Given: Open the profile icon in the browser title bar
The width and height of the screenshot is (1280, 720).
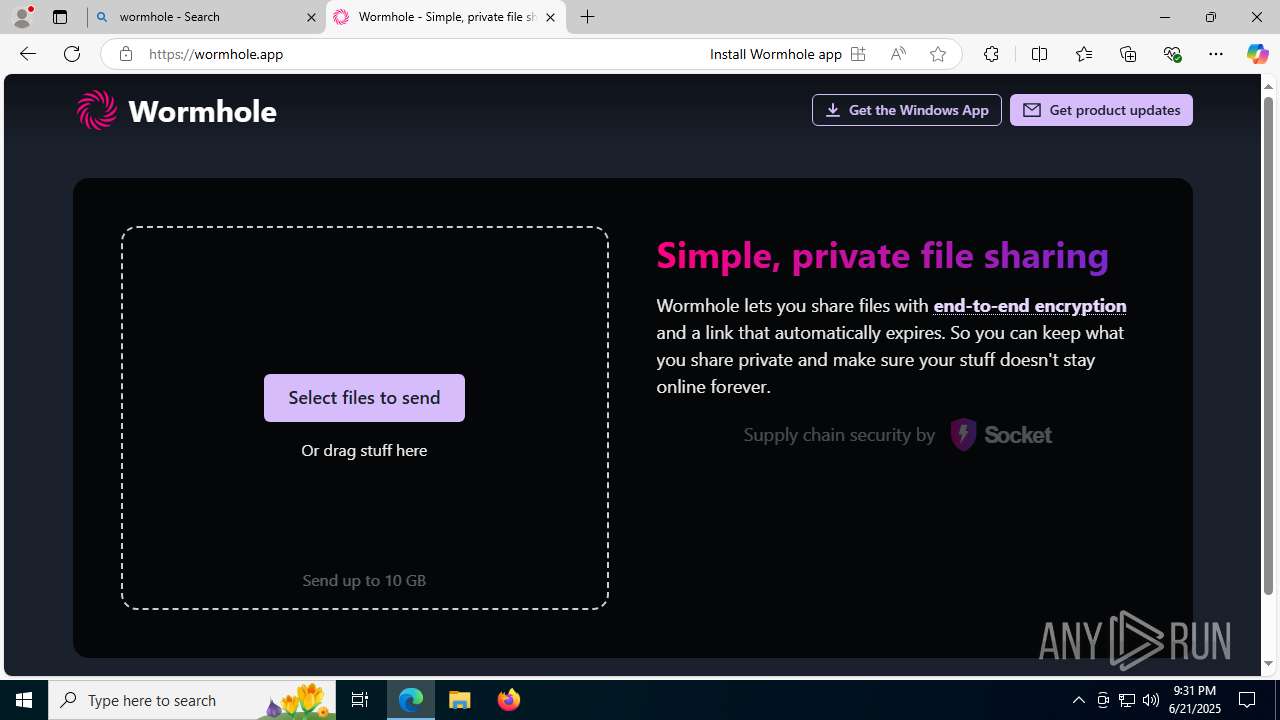Looking at the screenshot, I should (x=22, y=17).
